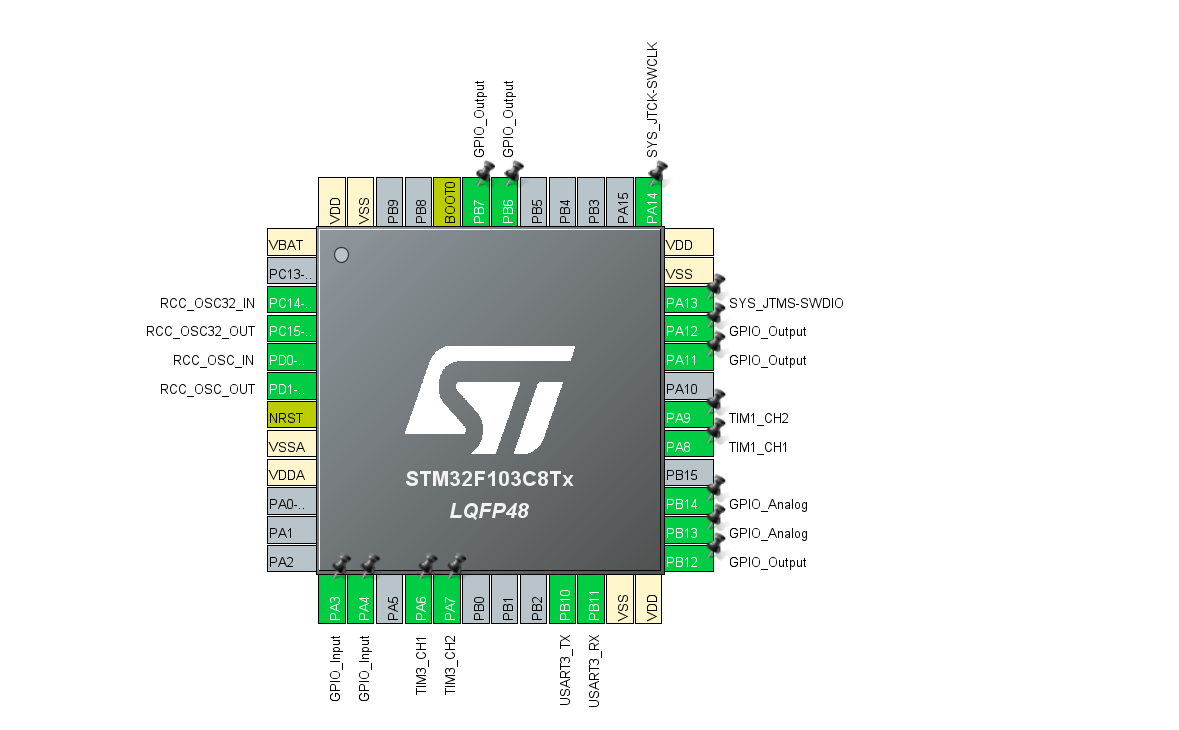1179x730 pixels.
Task: Click the PA6 TIM3_CH1 pin
Action: (420, 599)
